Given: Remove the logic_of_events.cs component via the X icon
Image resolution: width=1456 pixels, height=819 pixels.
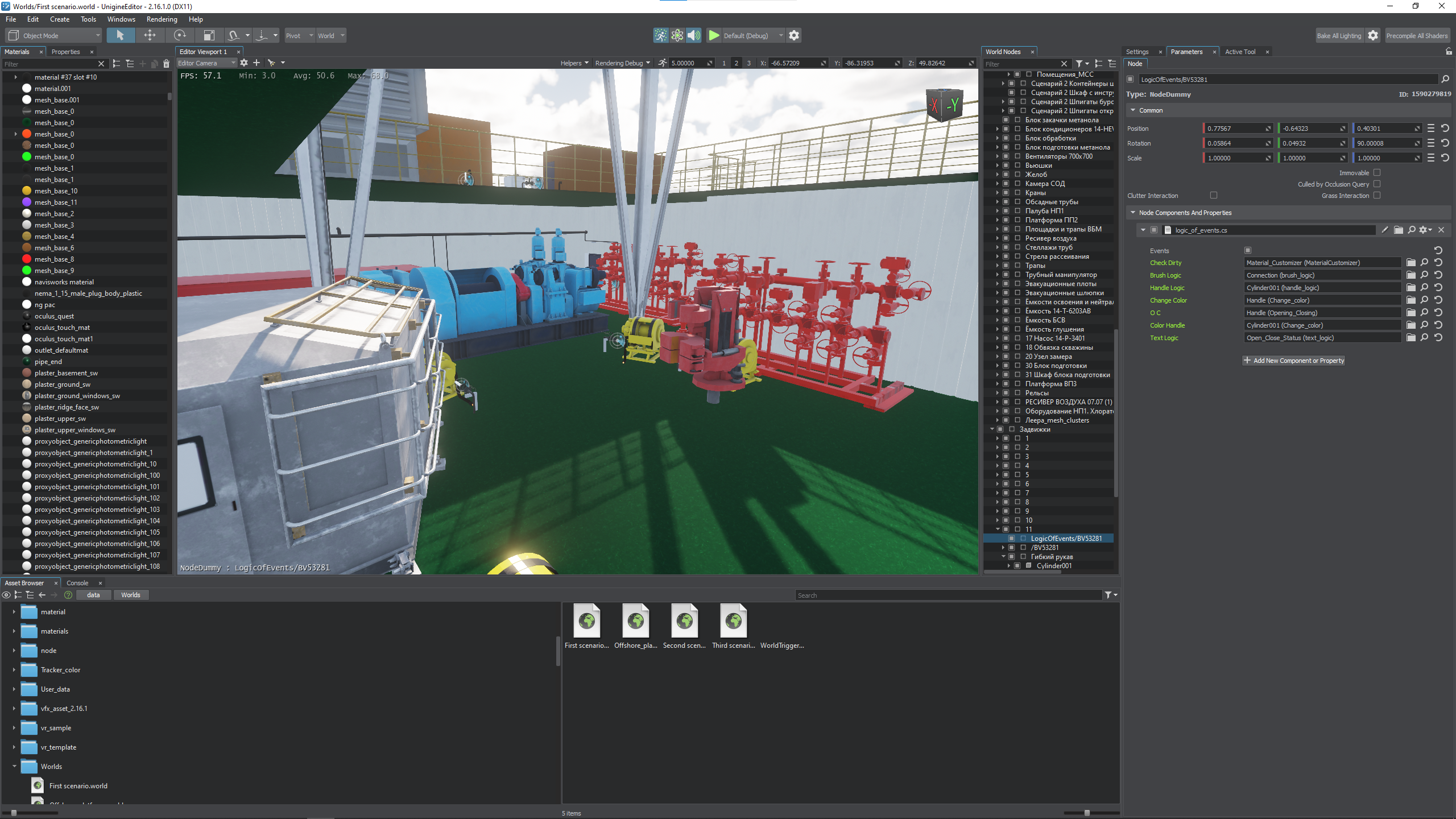Looking at the screenshot, I should (x=1441, y=230).
